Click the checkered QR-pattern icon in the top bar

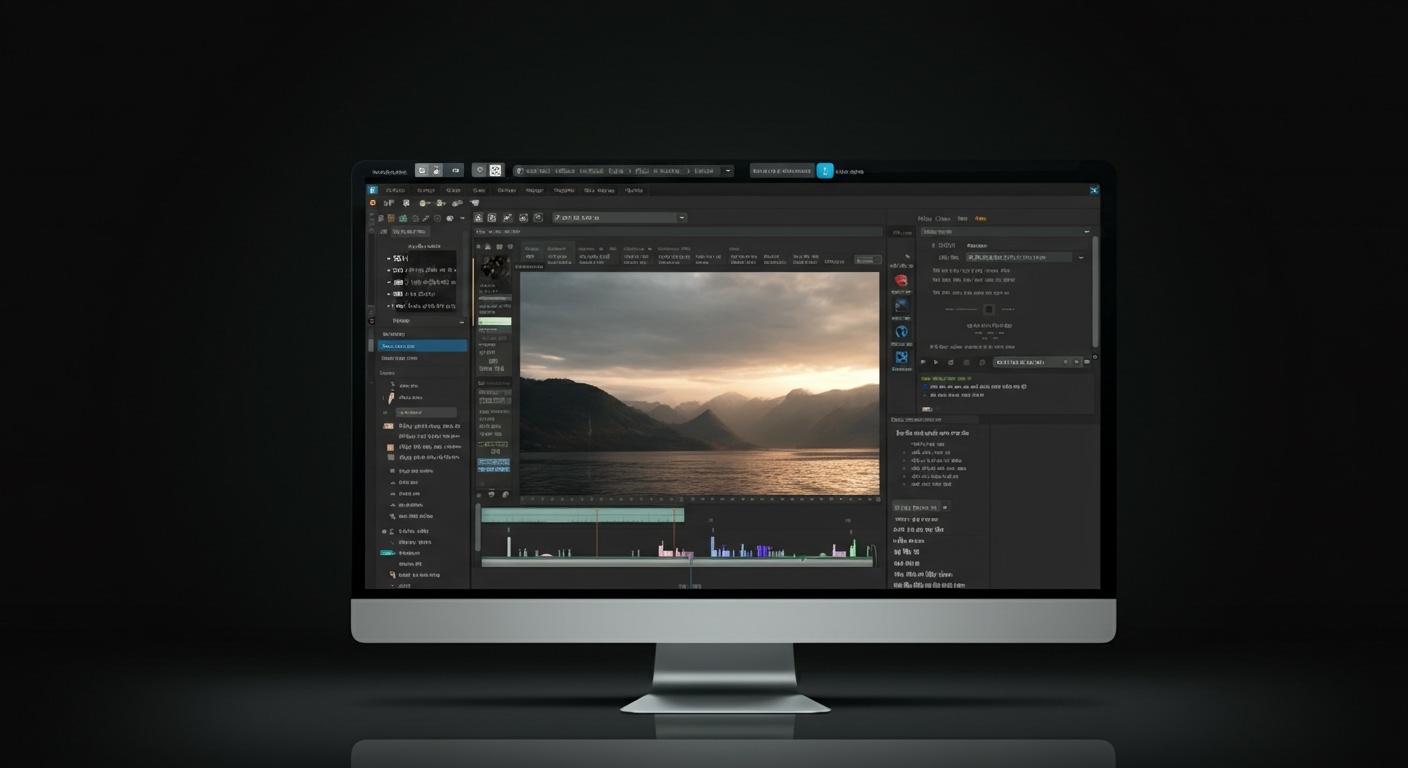click(x=495, y=170)
